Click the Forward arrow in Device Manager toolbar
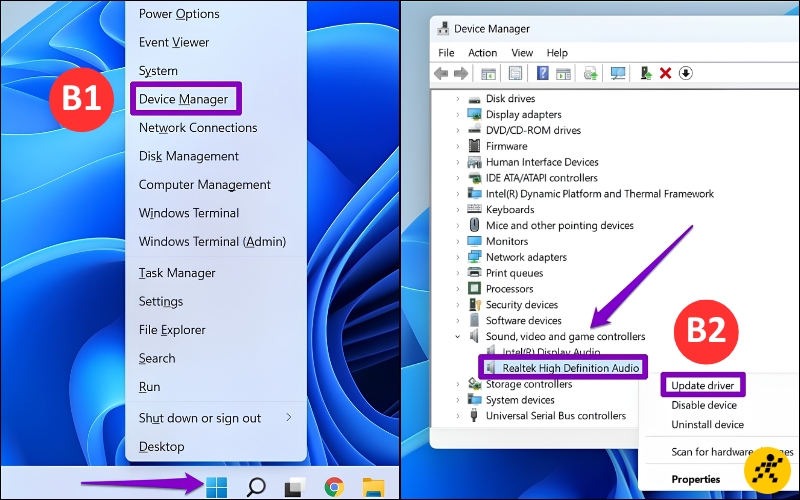Viewport: 800px width, 500px height. point(461,73)
